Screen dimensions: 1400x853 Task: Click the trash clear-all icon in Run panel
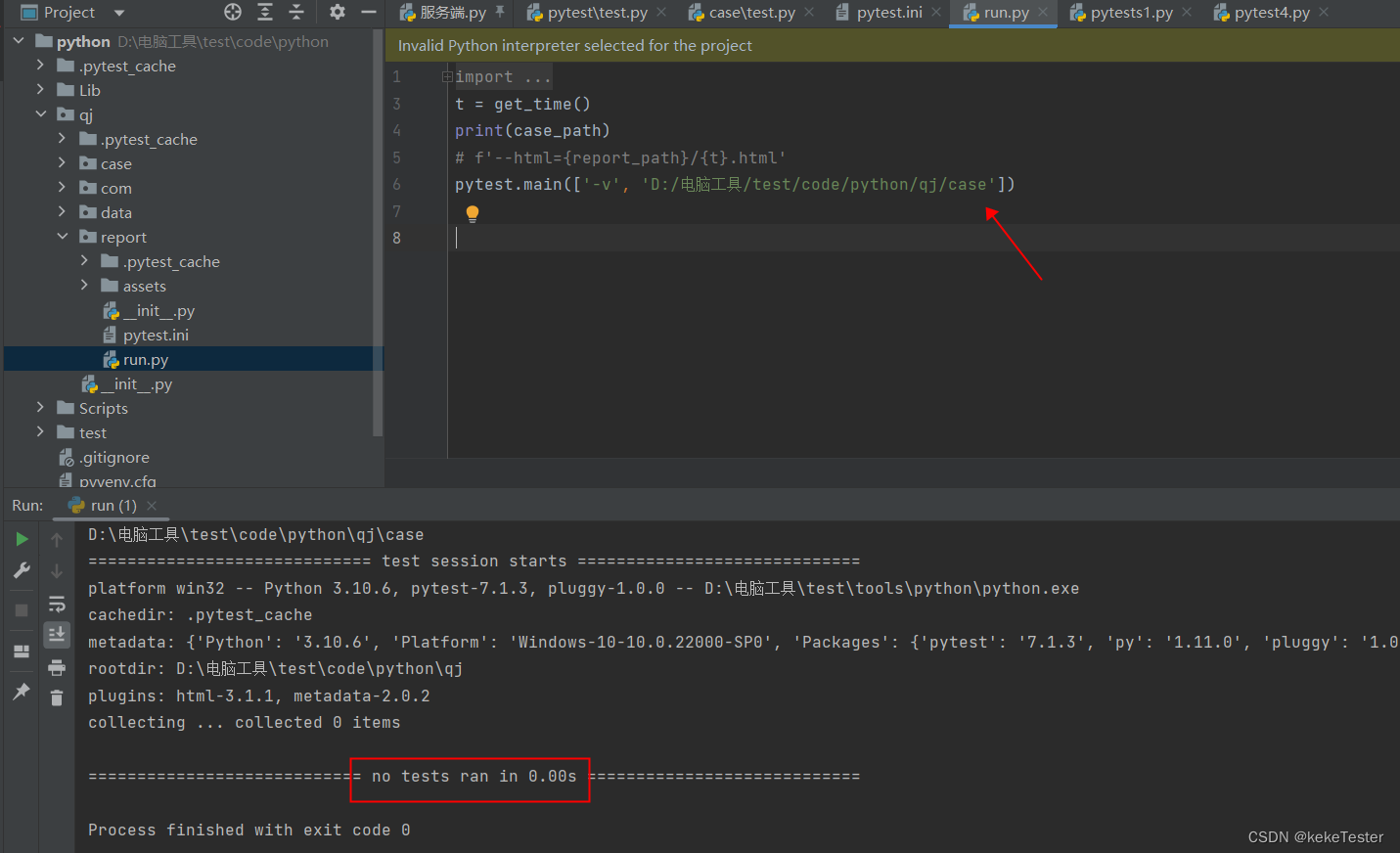pos(57,697)
